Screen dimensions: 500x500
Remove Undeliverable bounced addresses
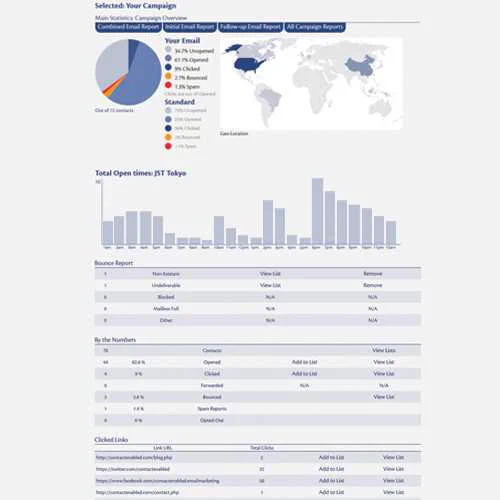(x=373, y=285)
